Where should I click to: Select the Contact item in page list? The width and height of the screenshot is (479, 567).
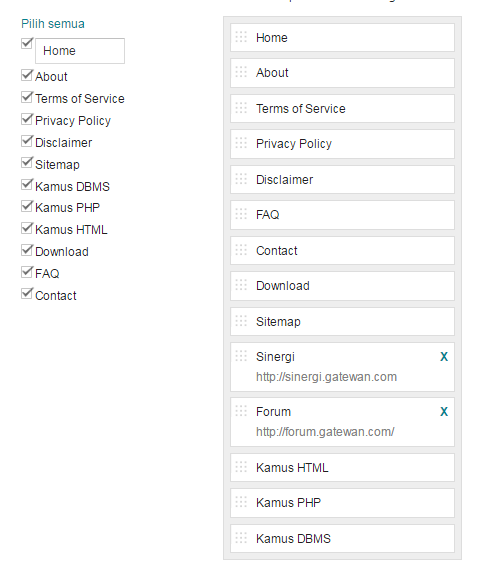[342, 251]
